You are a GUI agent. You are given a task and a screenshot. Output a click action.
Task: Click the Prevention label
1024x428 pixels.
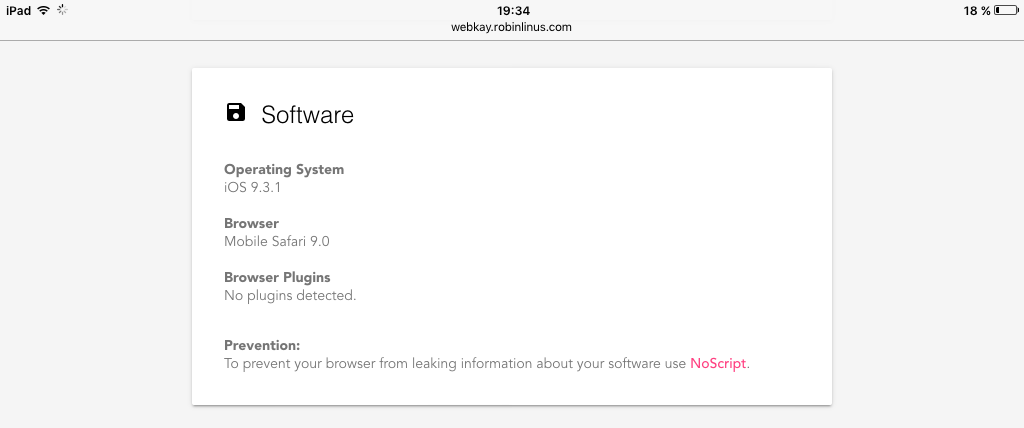click(x=262, y=346)
